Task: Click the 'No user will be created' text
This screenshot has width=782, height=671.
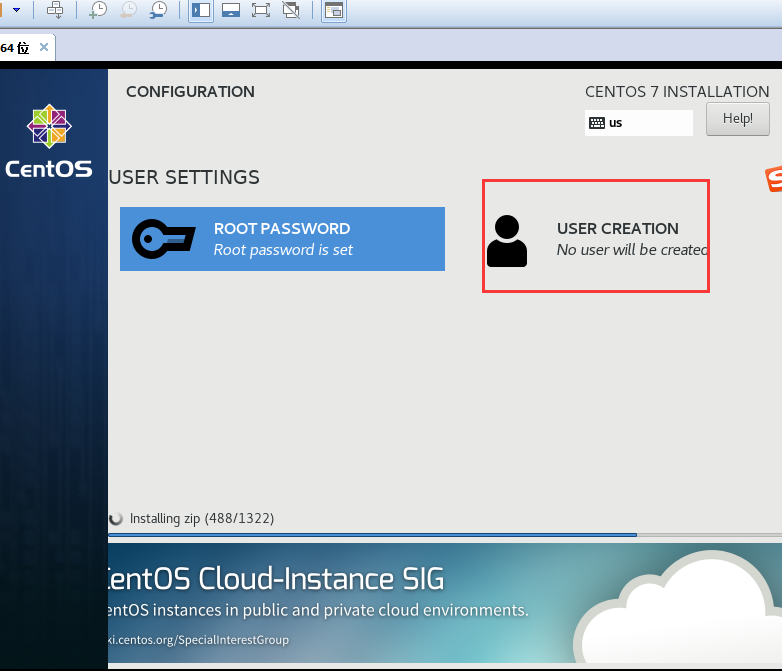Action: pos(632,249)
